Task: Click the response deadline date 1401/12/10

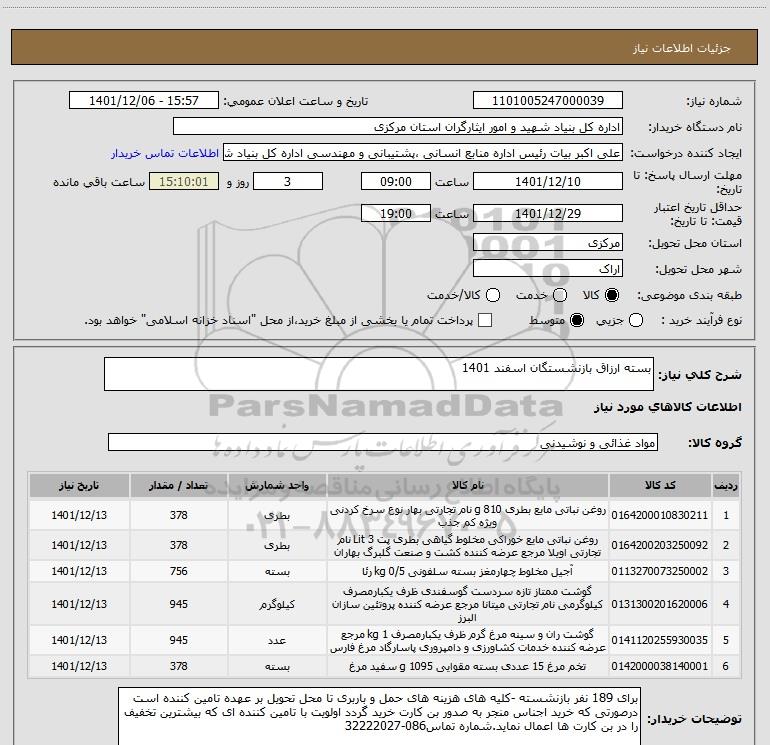Action: coord(548,182)
